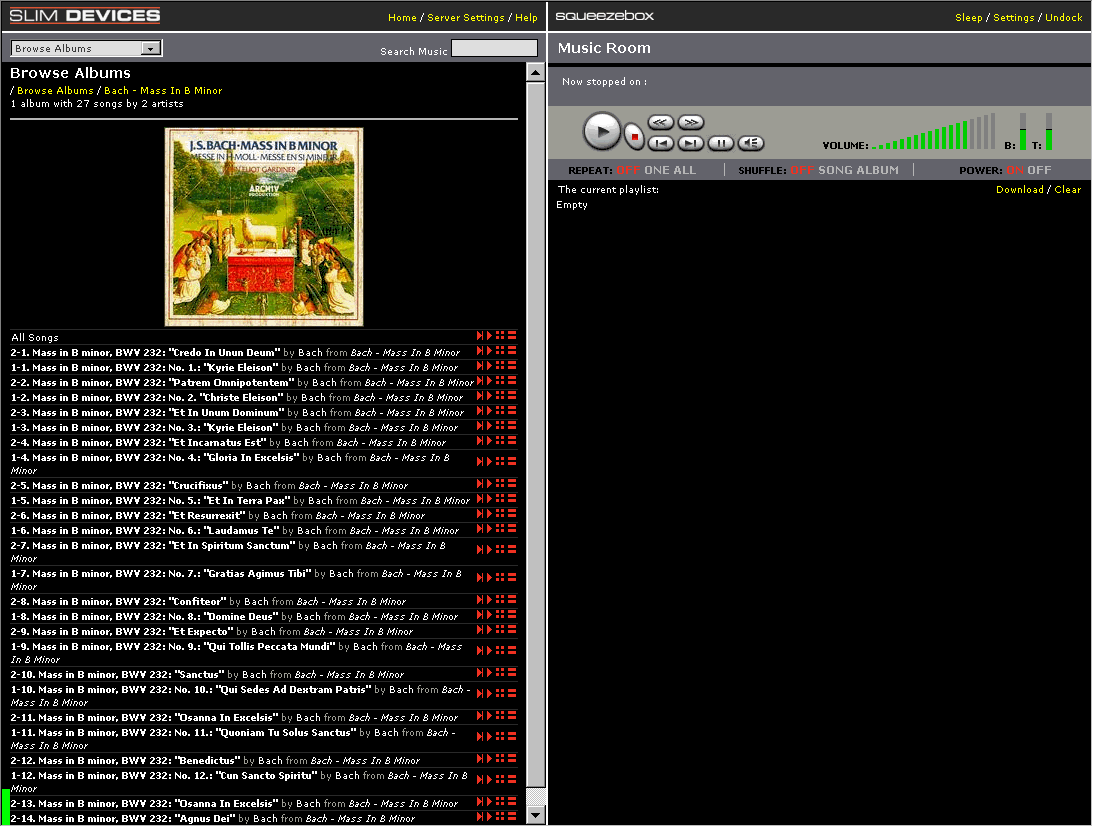
Task: Skip to the next track
Action: point(690,143)
